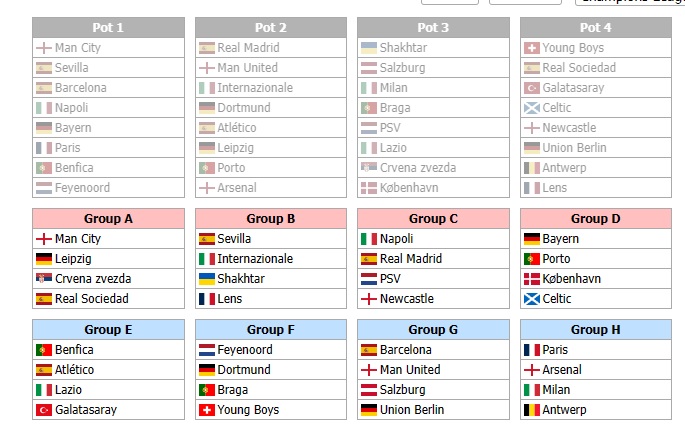Click the Turkey flag beside Galatasaray in Group E
This screenshot has width=685, height=438.
pyautogui.click(x=44, y=410)
